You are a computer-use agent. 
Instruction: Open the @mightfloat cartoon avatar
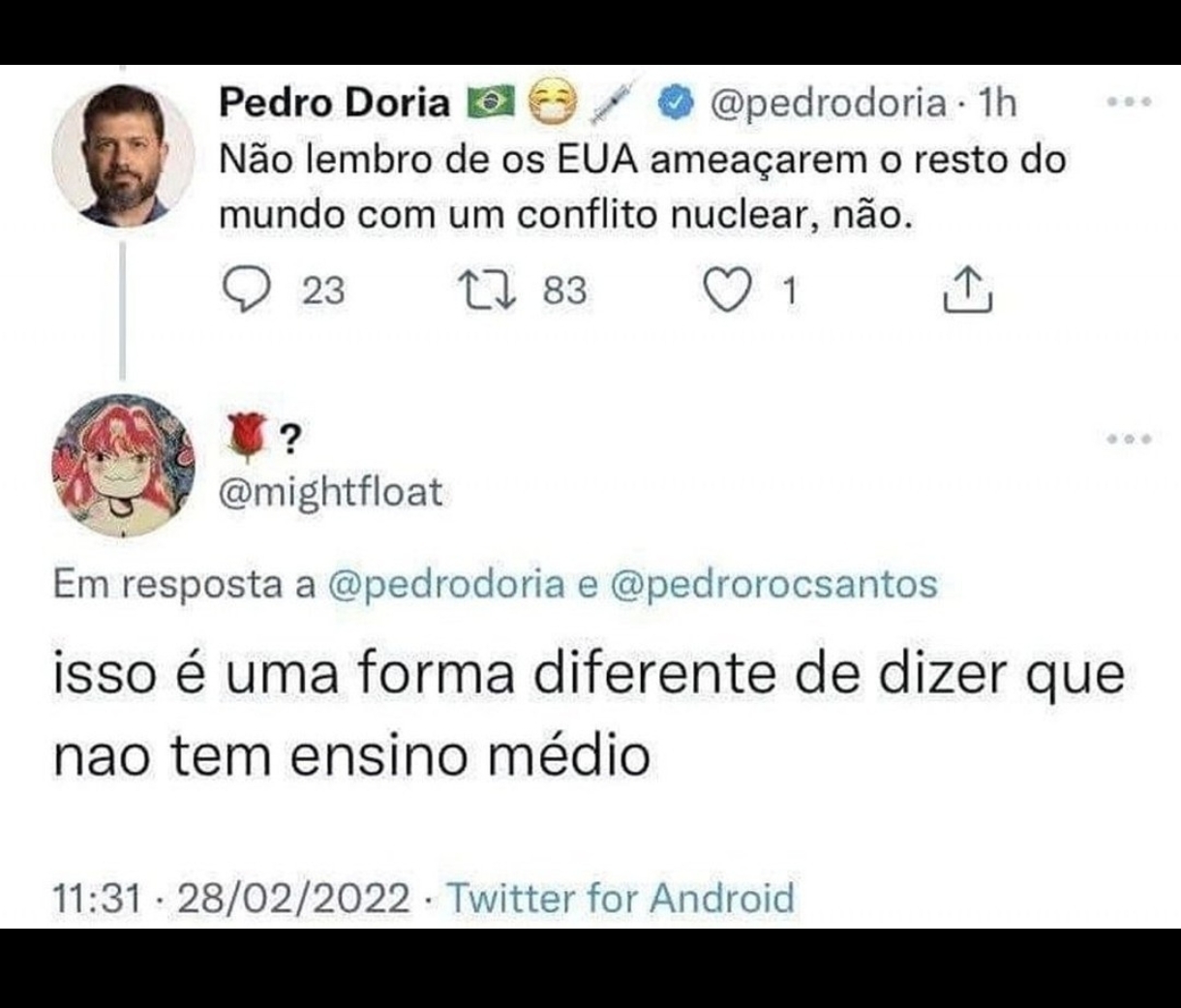click(x=123, y=465)
